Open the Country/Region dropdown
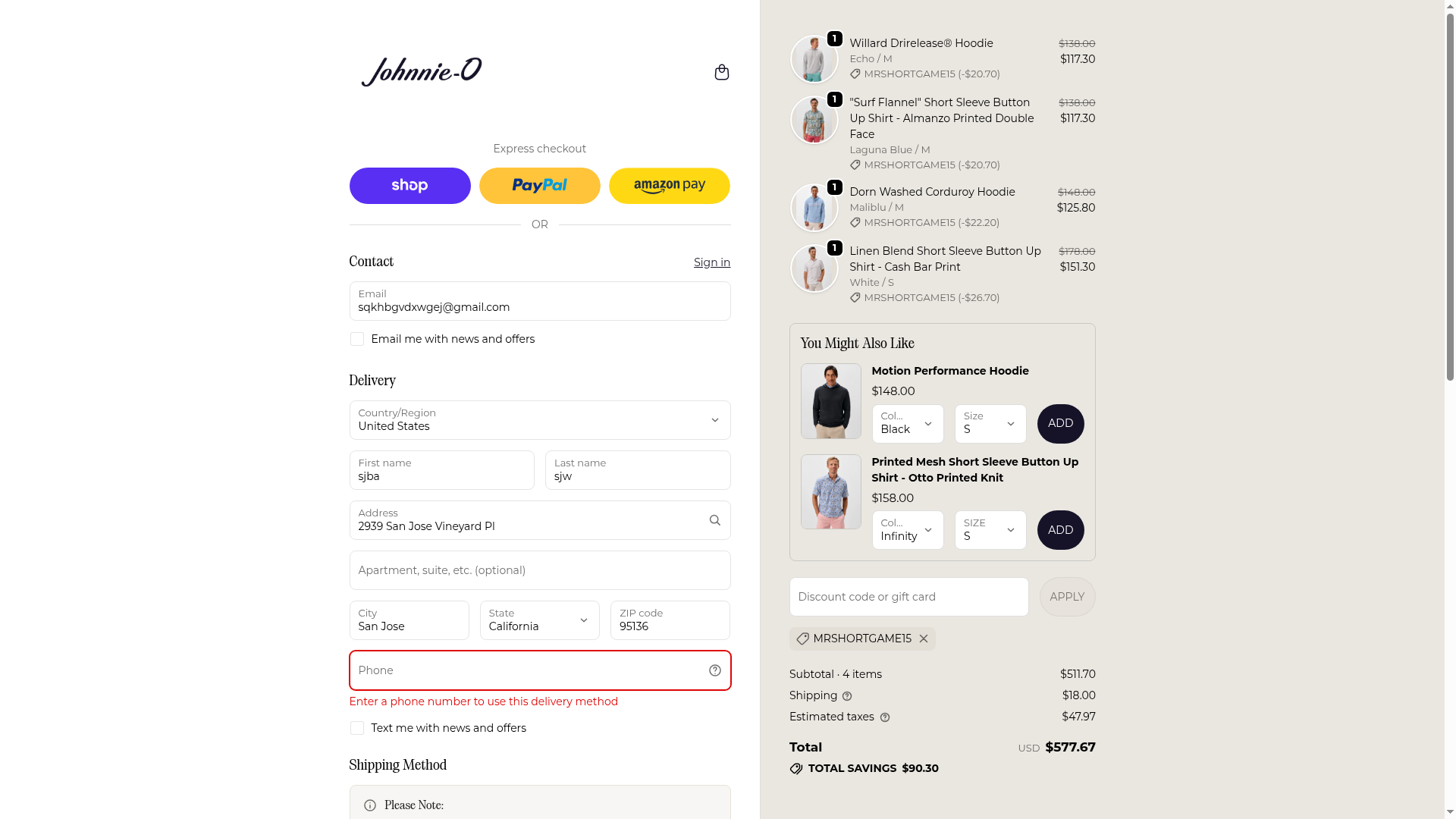 (540, 420)
